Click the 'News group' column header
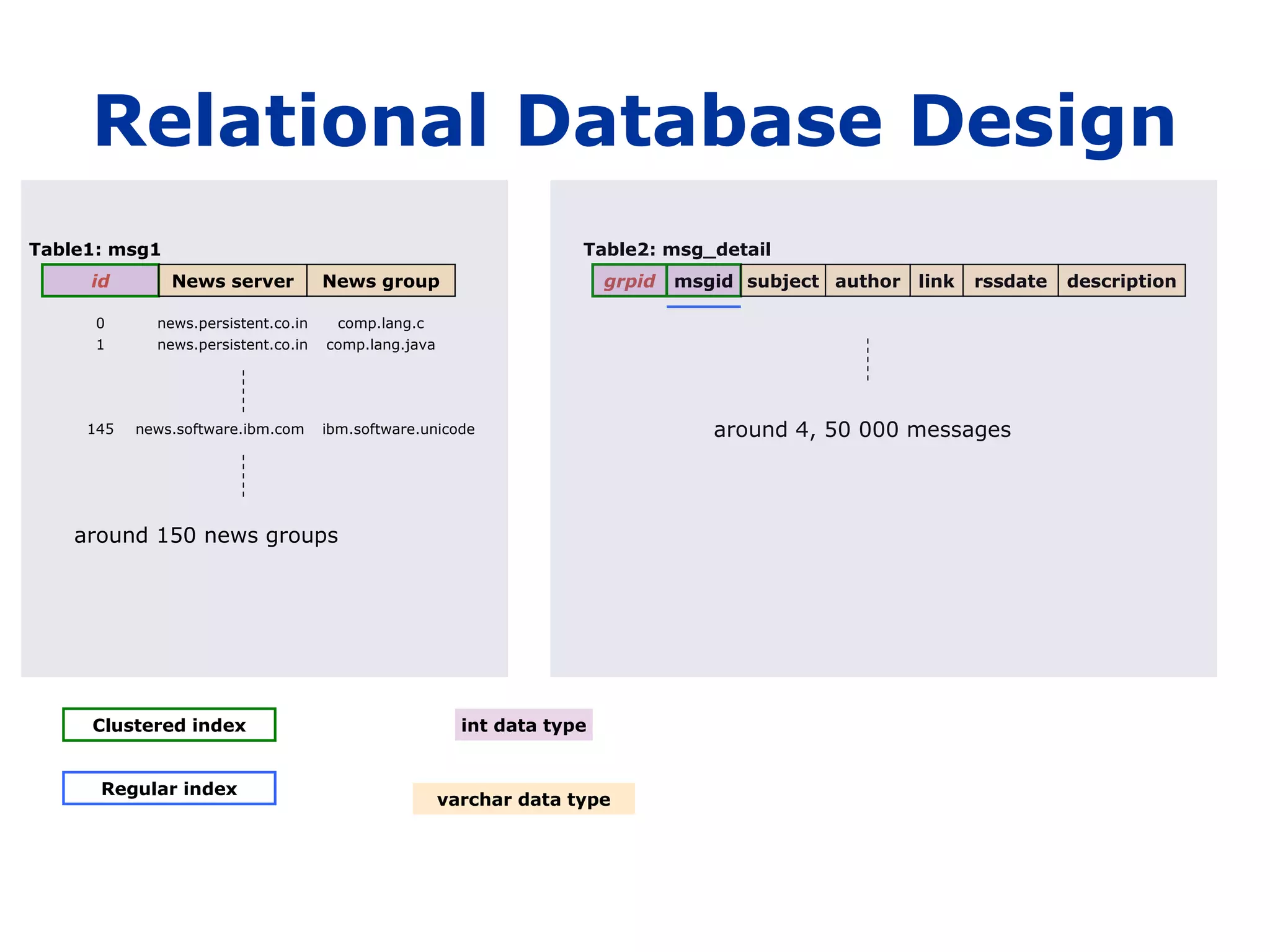 pyautogui.click(x=381, y=281)
